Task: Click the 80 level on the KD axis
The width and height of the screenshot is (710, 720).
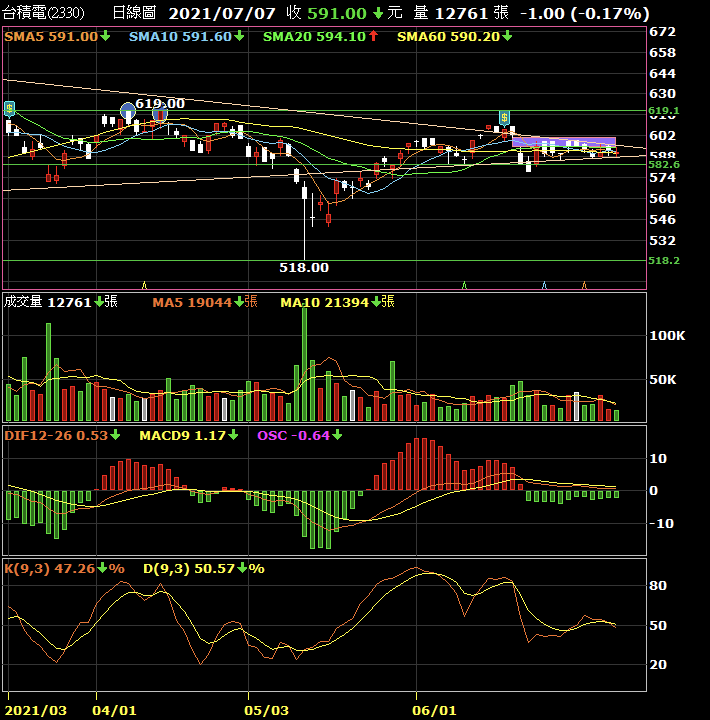Action: pos(658,585)
